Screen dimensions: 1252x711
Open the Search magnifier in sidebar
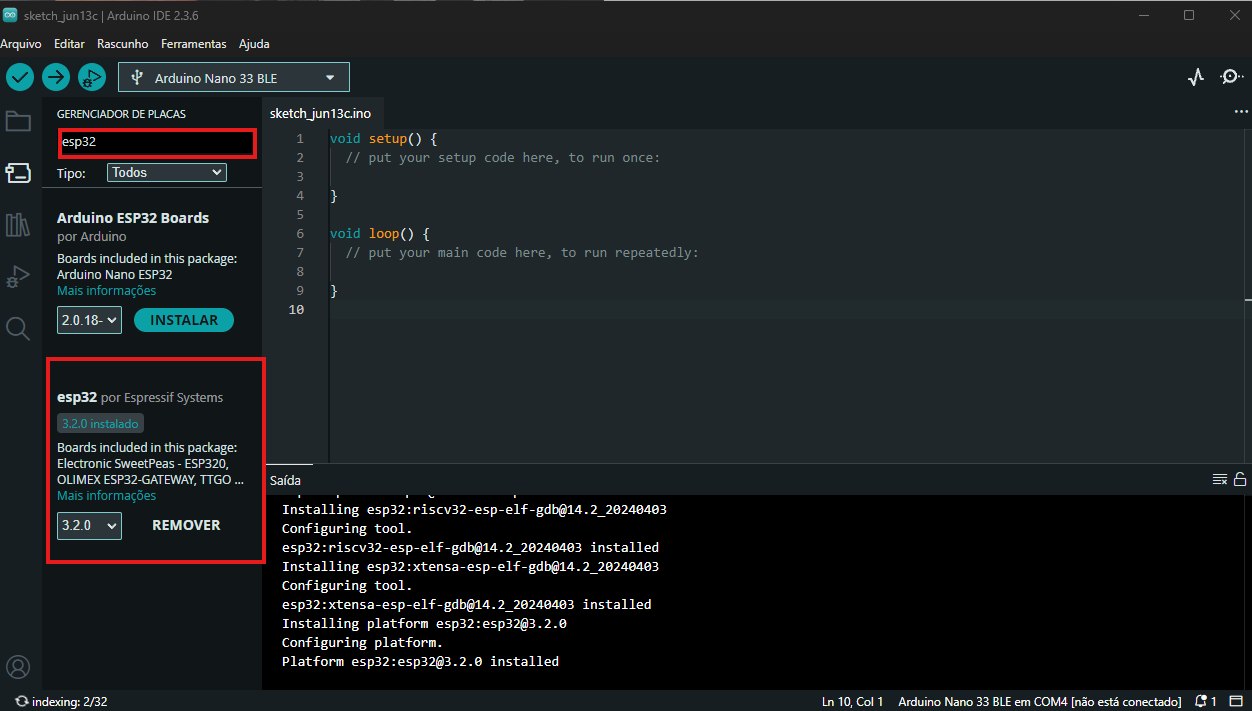pos(18,328)
